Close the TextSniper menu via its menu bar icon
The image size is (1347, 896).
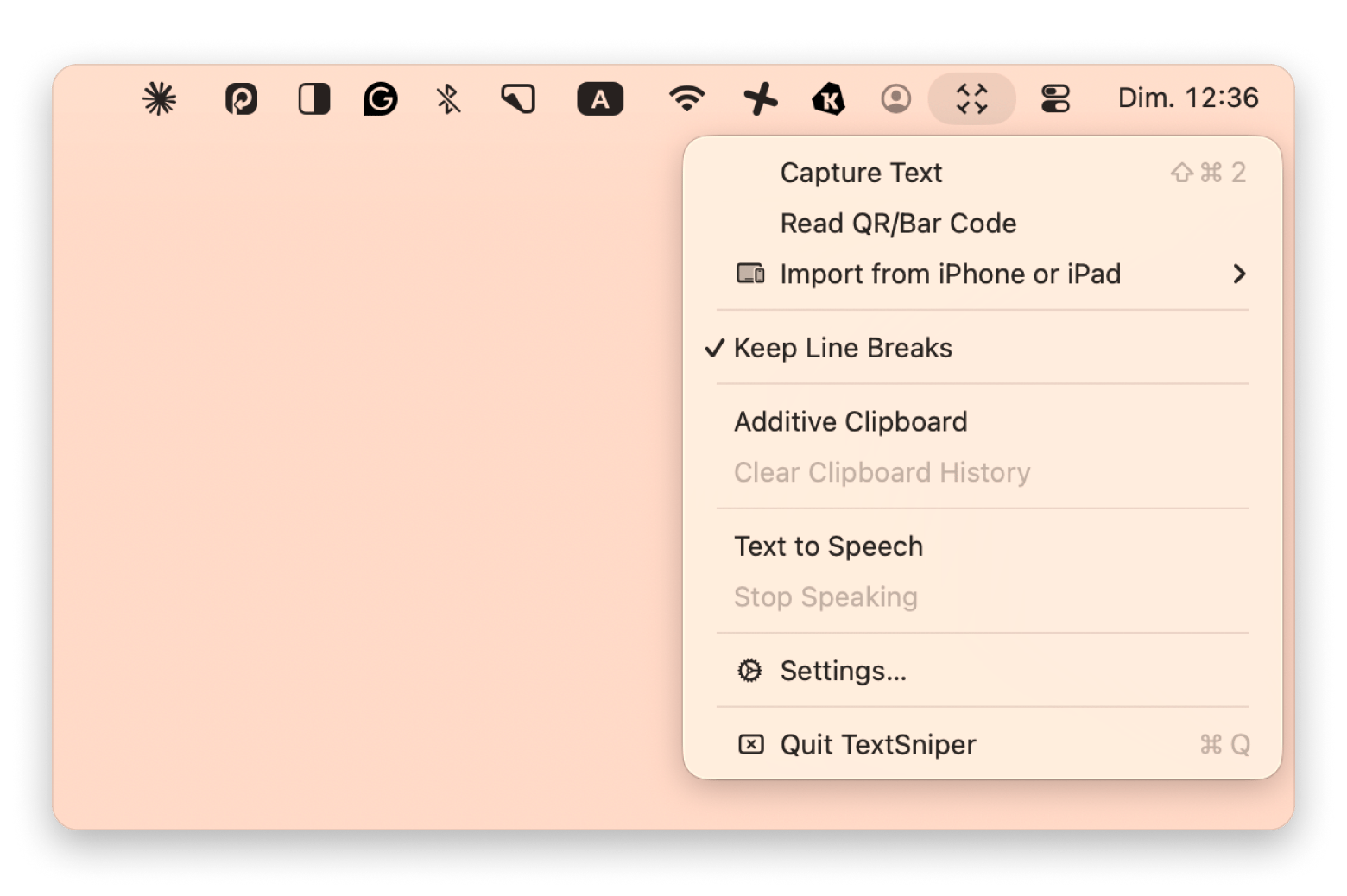click(x=972, y=98)
